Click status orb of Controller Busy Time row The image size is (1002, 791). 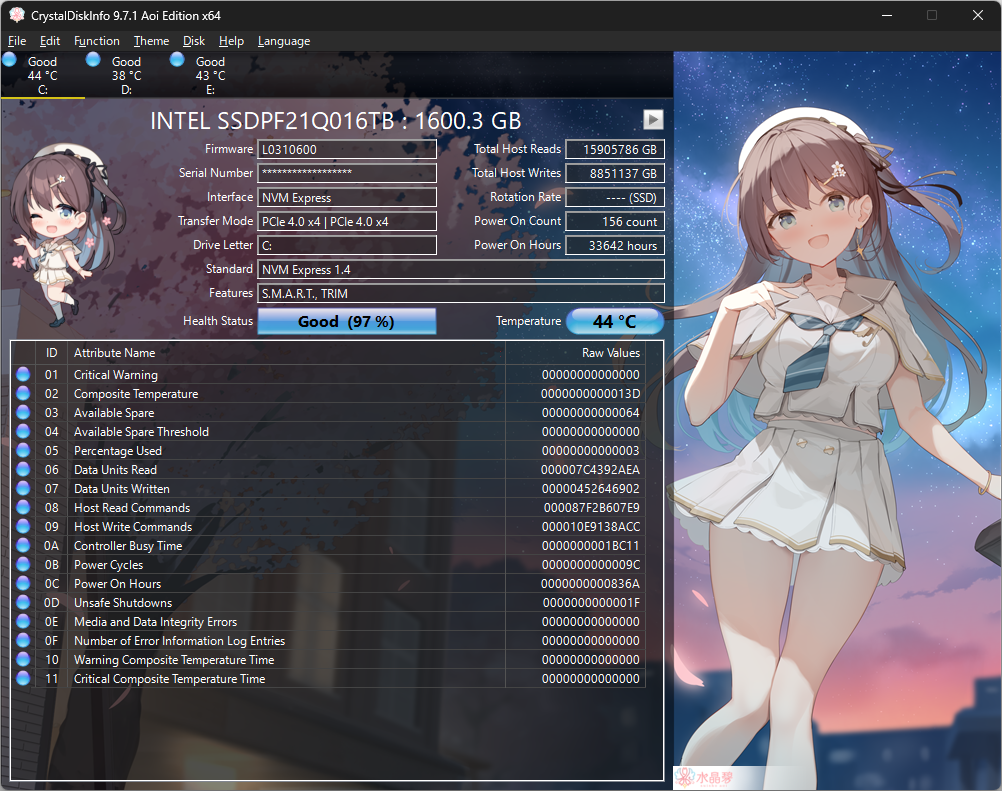pyautogui.click(x=23, y=545)
